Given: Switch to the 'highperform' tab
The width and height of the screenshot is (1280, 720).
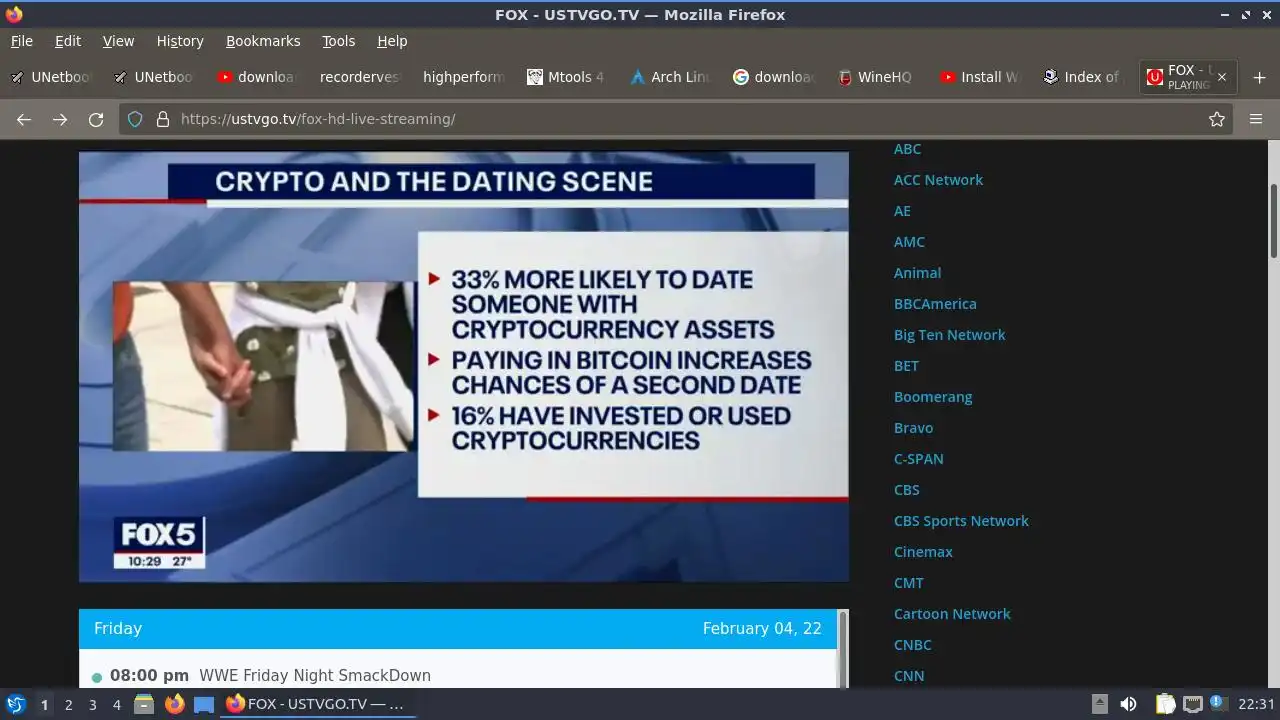Looking at the screenshot, I should 463,77.
